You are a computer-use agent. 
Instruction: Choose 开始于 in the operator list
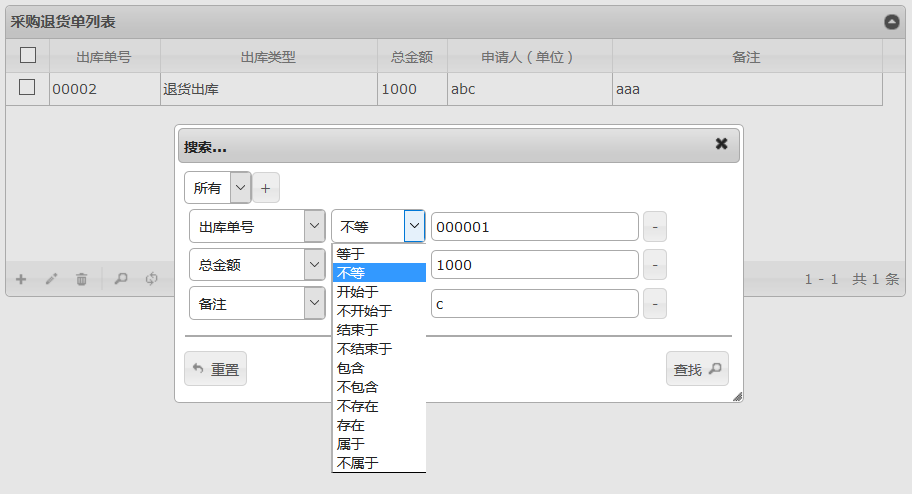pos(357,292)
